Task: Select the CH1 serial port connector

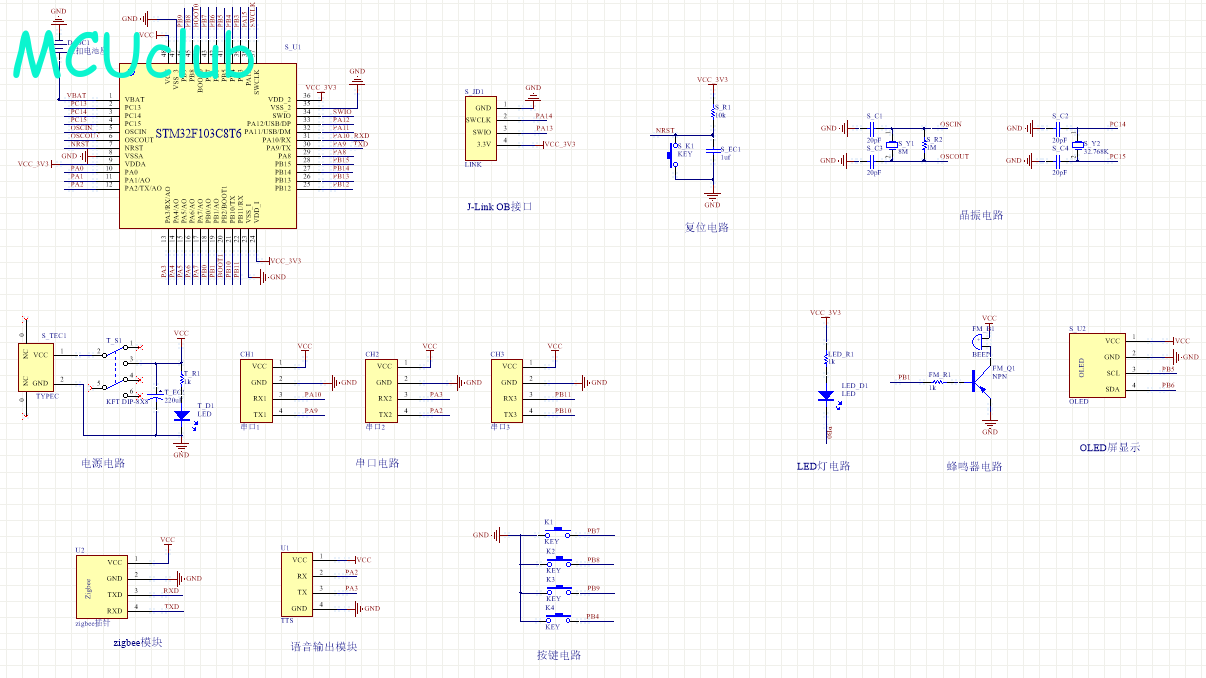Action: tap(255, 390)
